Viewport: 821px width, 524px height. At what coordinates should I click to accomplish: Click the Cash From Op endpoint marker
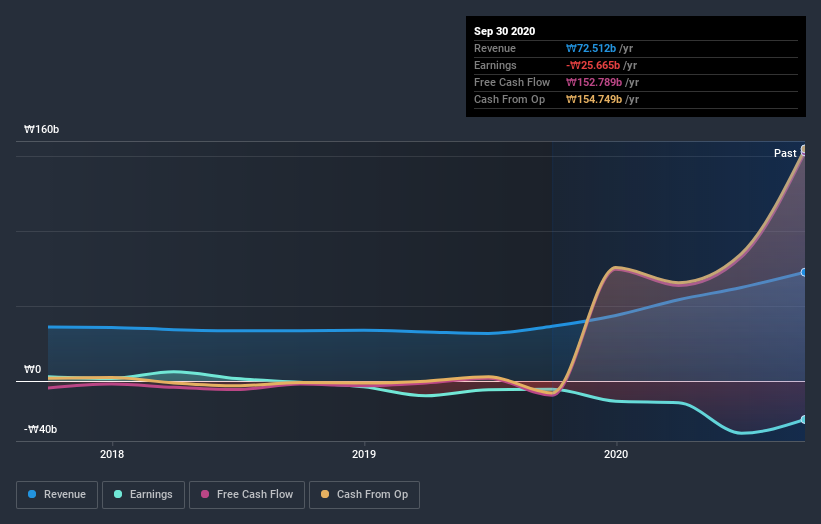coord(804,149)
